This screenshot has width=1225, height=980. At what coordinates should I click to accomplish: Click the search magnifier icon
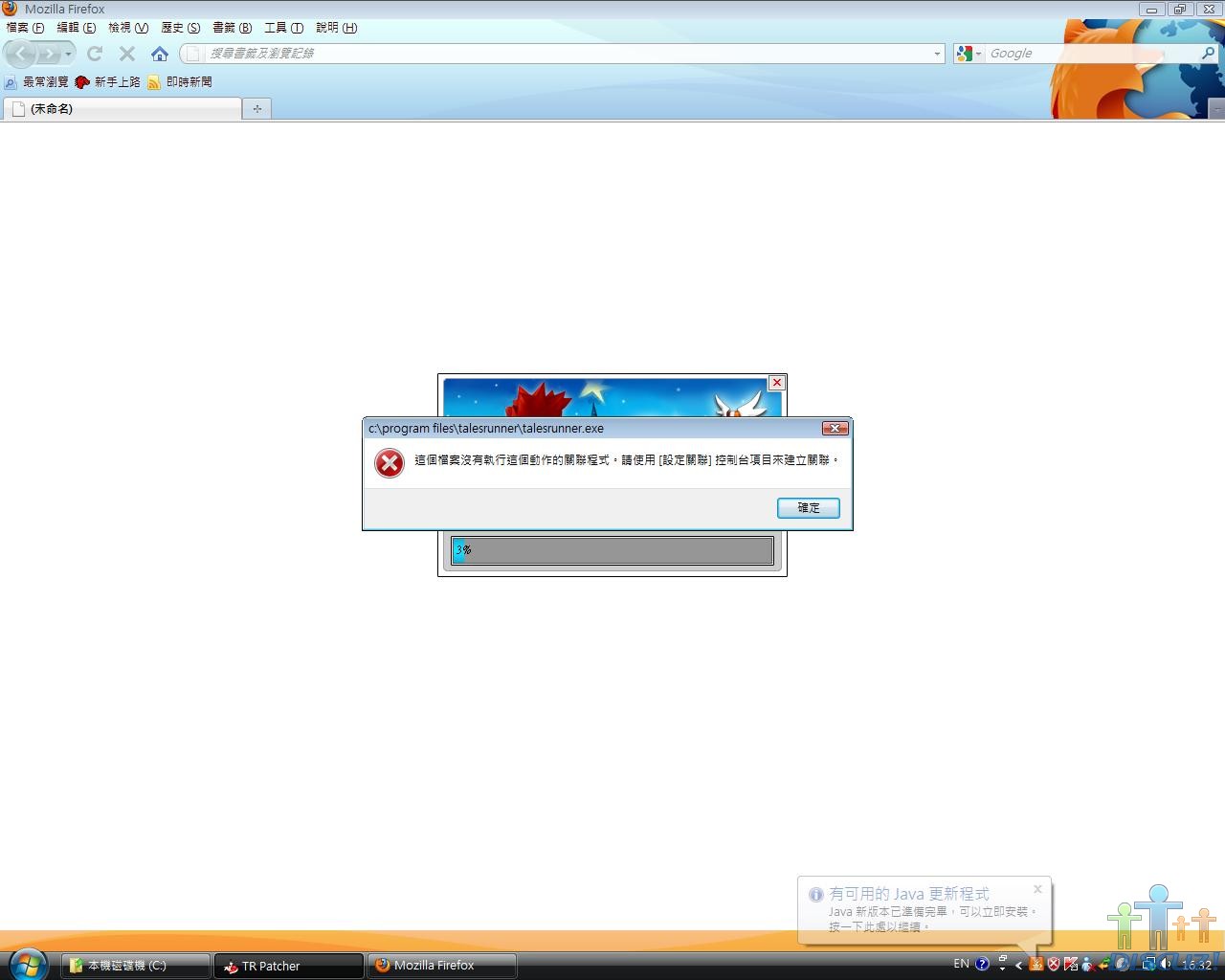(x=1208, y=54)
